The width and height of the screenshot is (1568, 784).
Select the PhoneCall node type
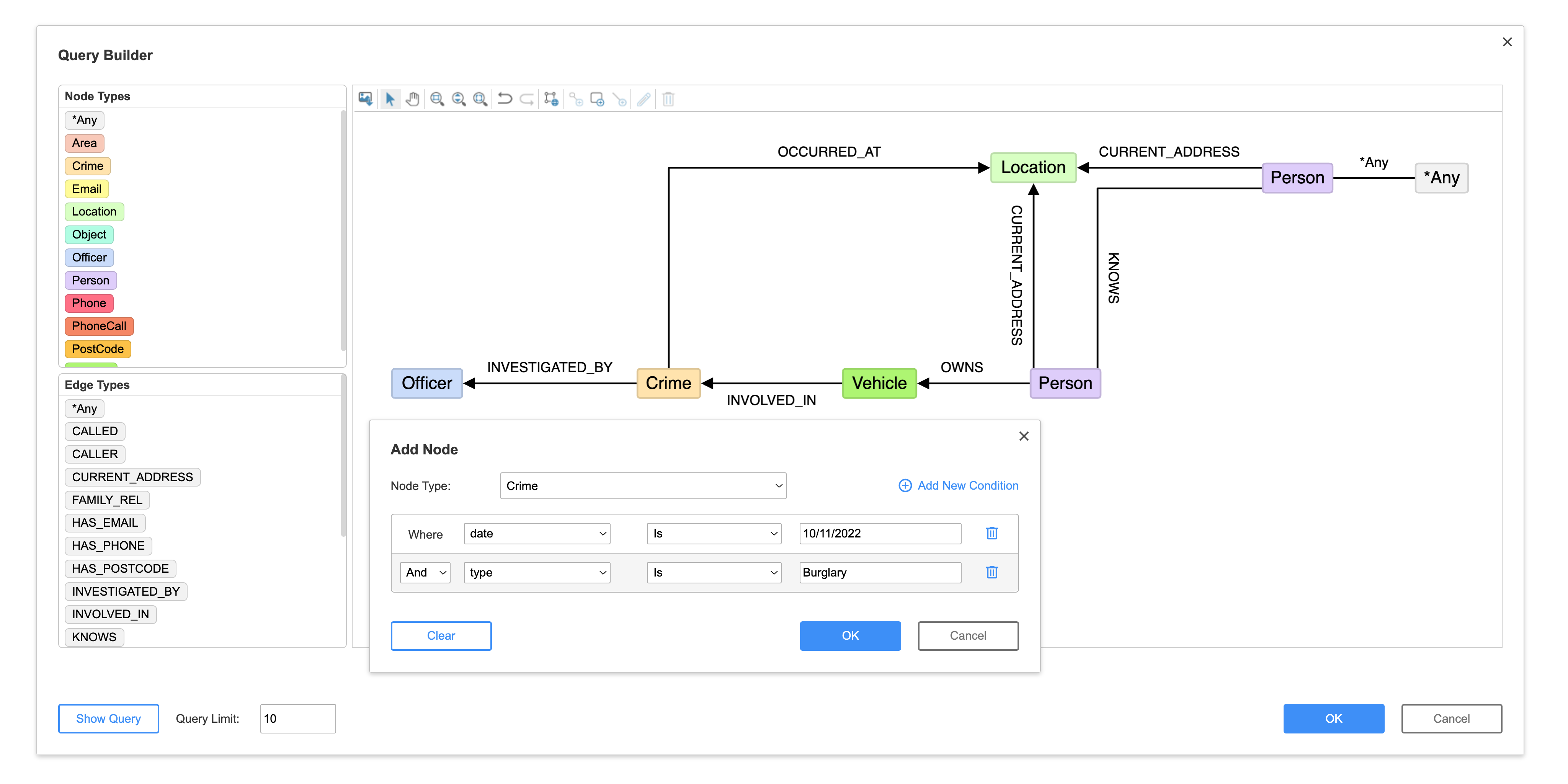99,326
